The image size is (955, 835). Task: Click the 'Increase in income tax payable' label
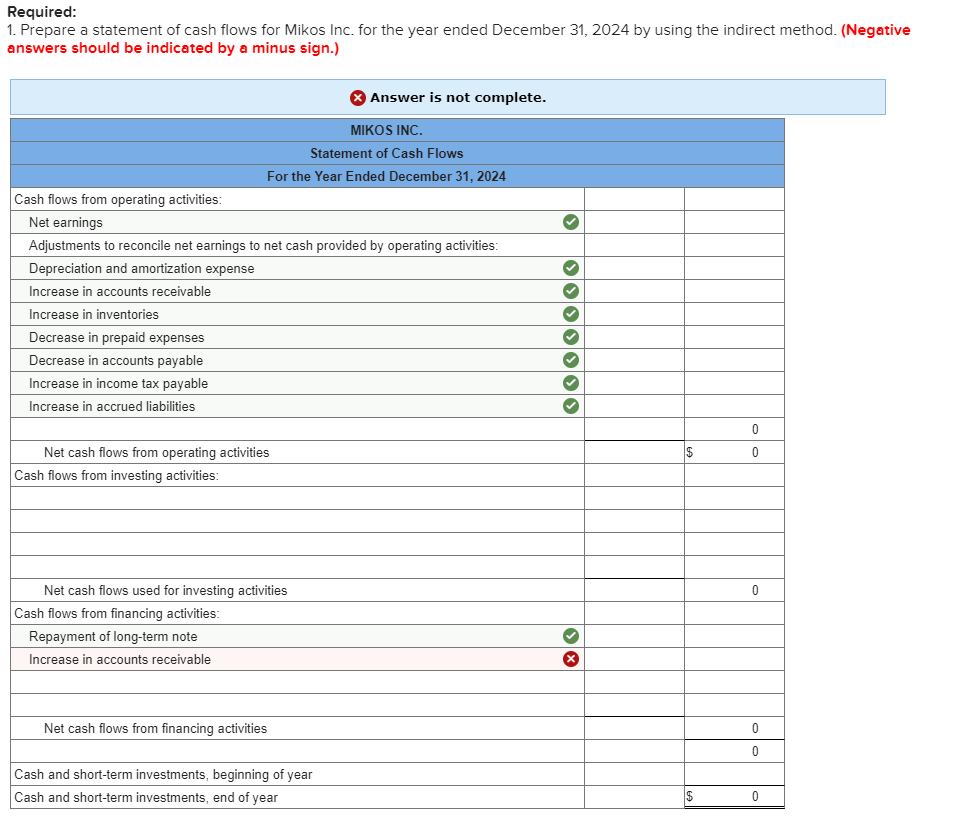[118, 384]
